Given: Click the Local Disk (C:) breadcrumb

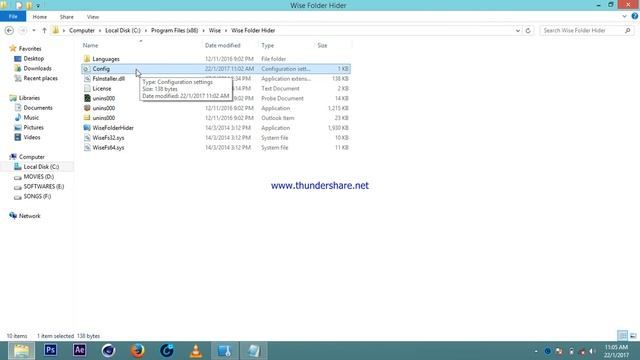Looking at the screenshot, I should click(x=122, y=31).
